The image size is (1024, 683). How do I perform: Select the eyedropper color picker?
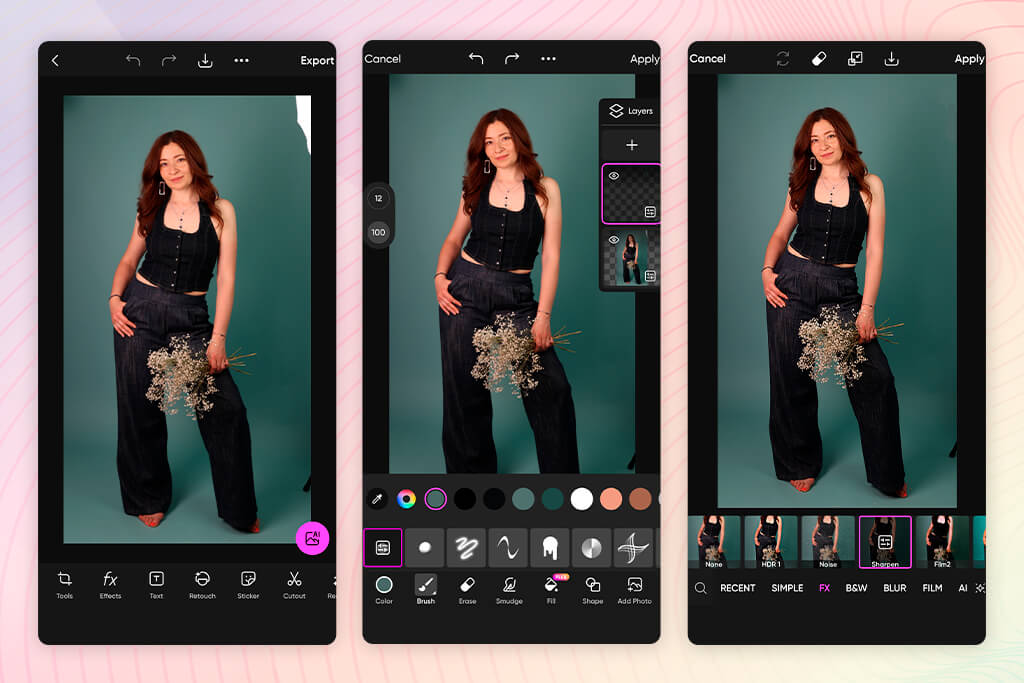click(x=377, y=500)
